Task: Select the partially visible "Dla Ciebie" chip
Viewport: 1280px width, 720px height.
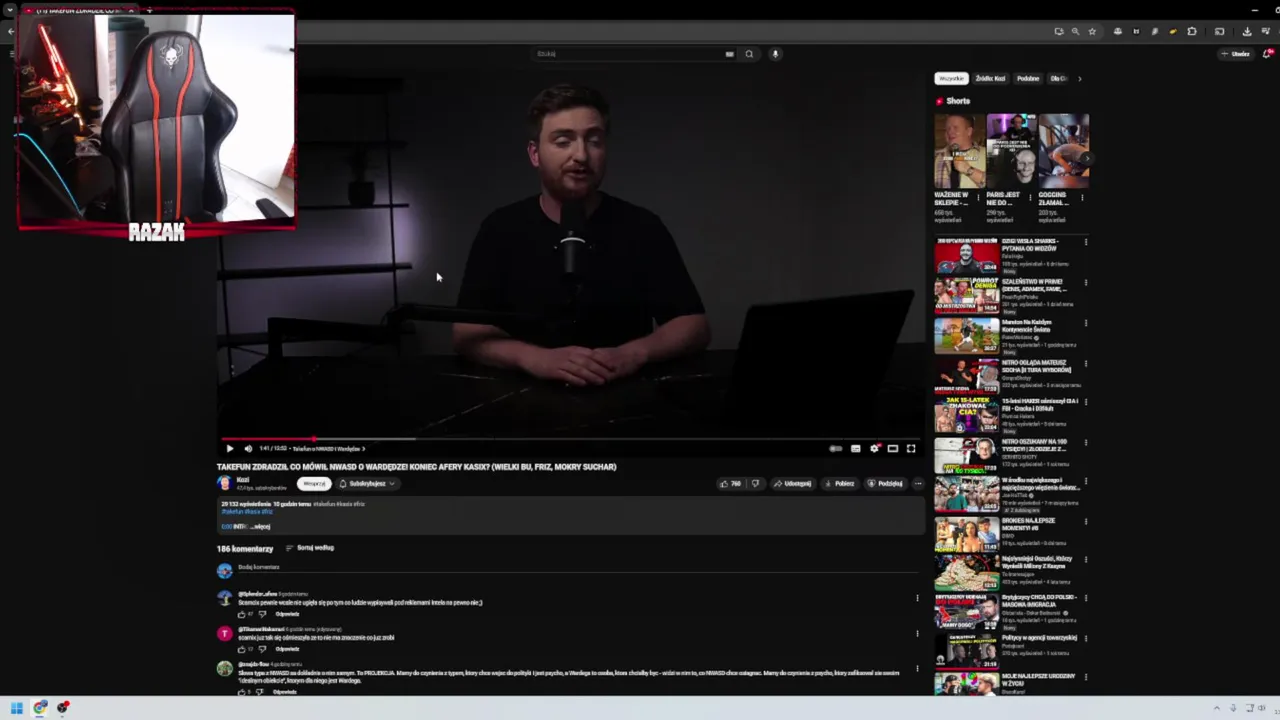Action: [1058, 78]
